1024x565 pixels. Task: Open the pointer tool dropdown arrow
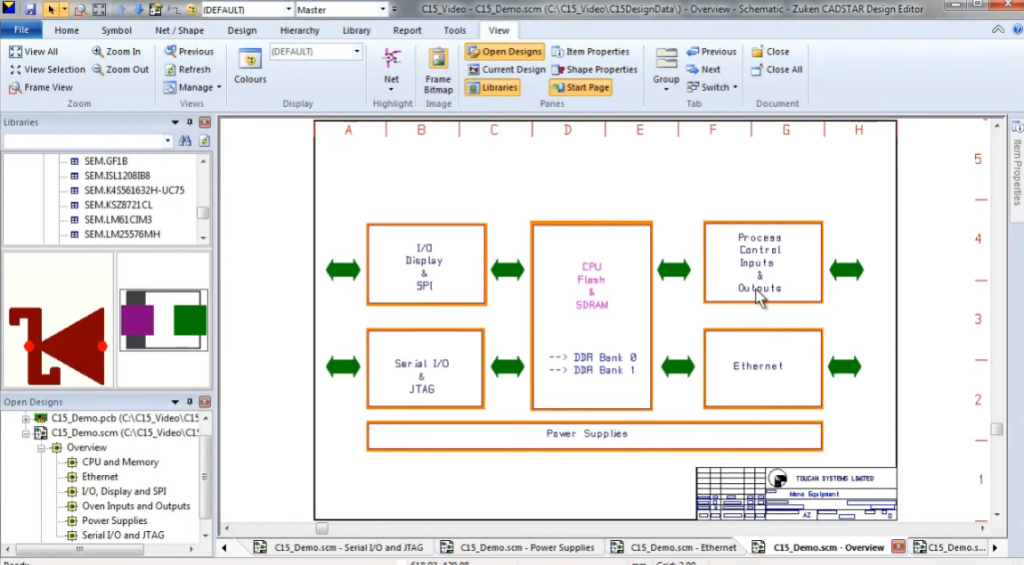click(x=64, y=9)
